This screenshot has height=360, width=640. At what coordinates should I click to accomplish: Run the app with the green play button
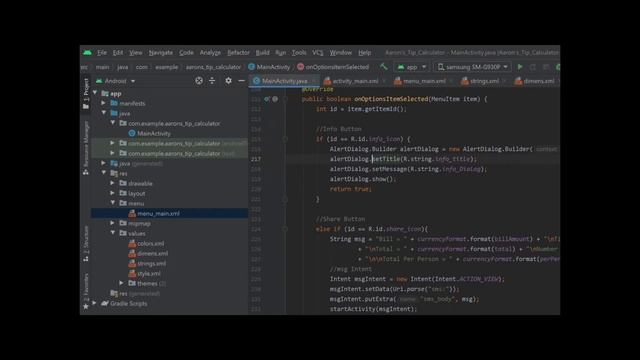(520, 67)
